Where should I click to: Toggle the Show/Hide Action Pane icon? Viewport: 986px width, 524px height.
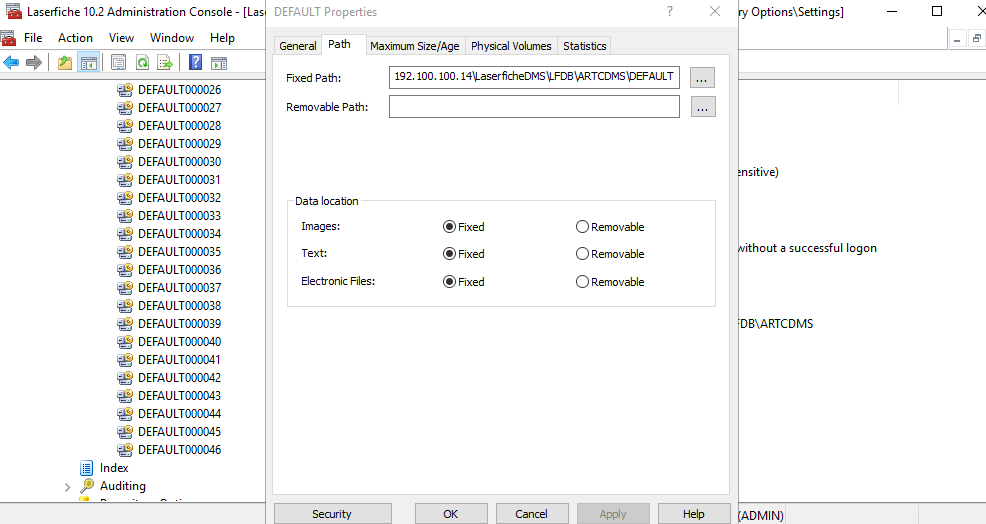click(219, 62)
